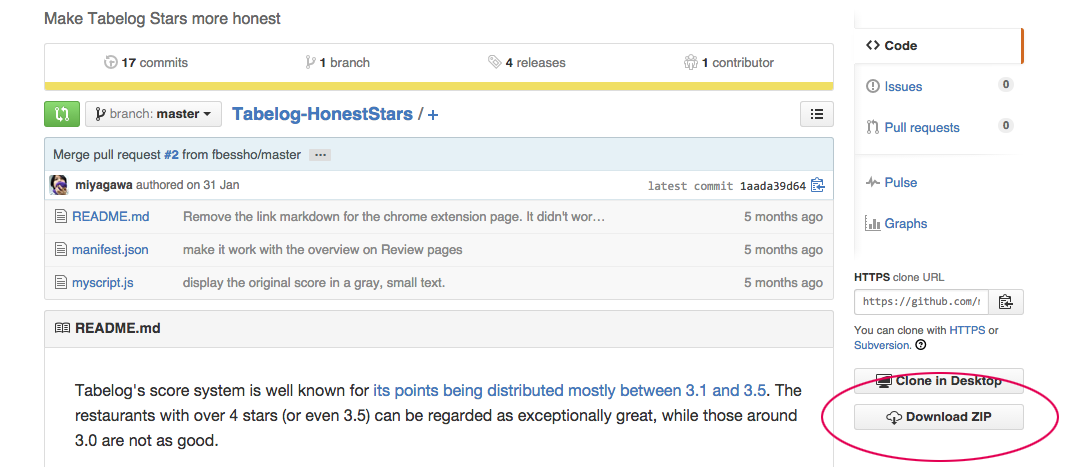1069x467 pixels.
Task: Click the yellow language bar
Action: pos(438,87)
